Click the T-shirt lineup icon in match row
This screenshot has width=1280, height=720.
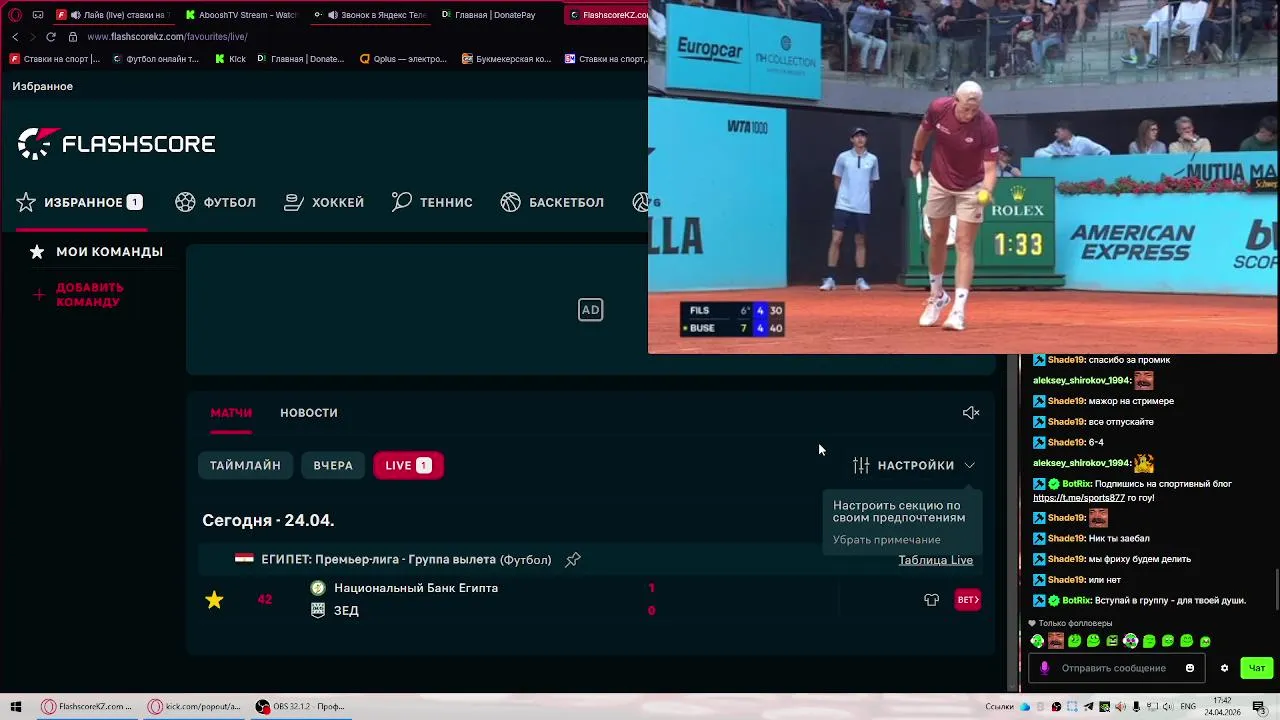[x=931, y=600]
